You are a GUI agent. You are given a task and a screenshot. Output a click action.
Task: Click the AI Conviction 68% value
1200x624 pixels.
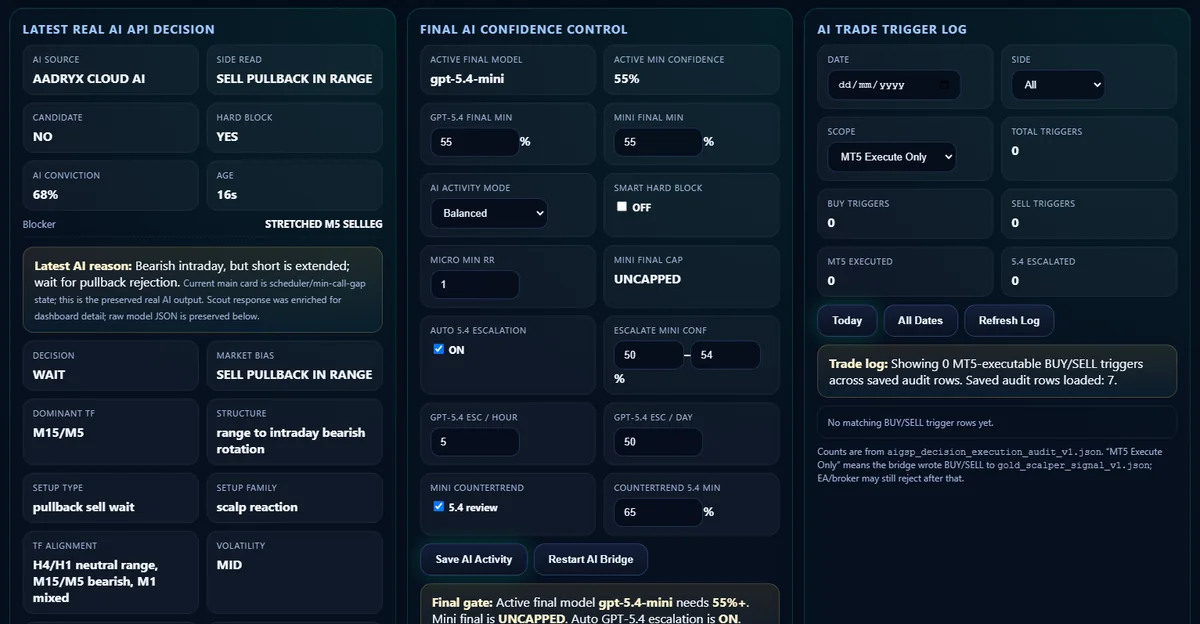click(x=45, y=194)
